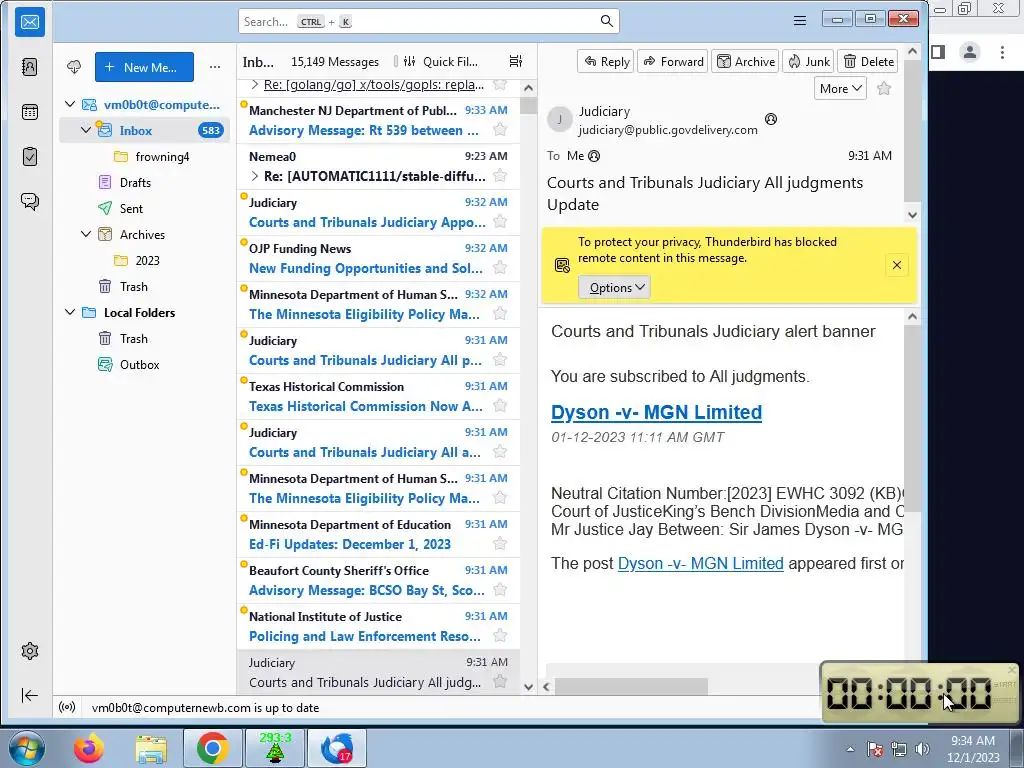The width and height of the screenshot is (1024, 768).
Task: Open Chrome profile icon in background window
Action: pos(970,52)
